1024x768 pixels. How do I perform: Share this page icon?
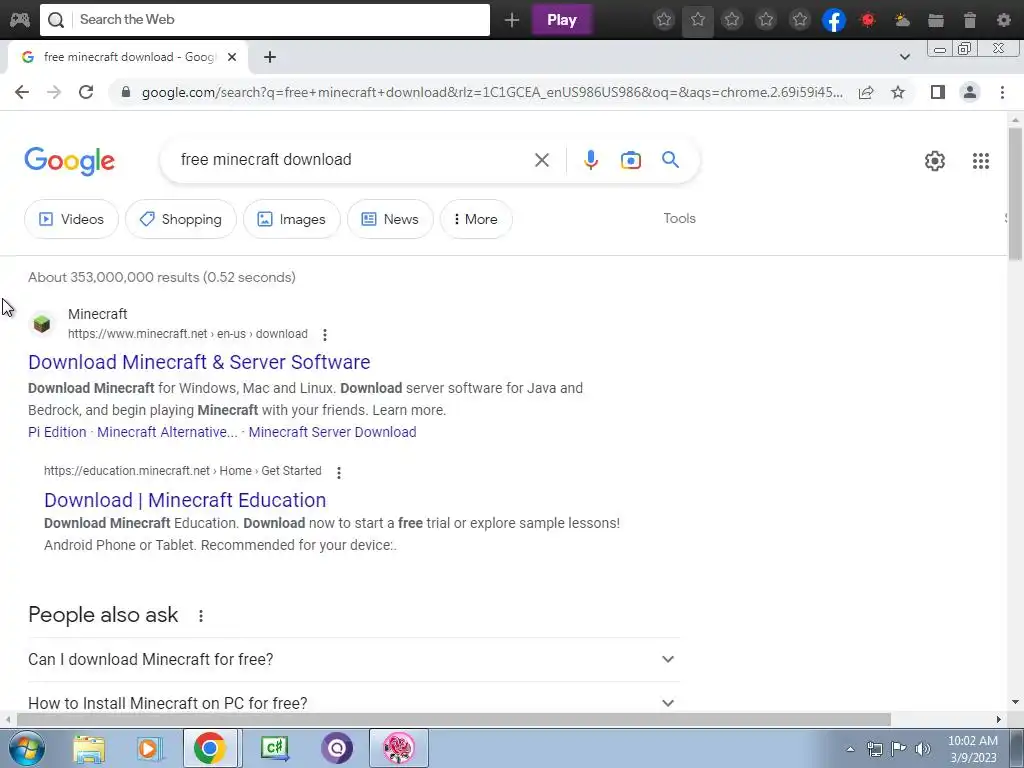tap(866, 92)
